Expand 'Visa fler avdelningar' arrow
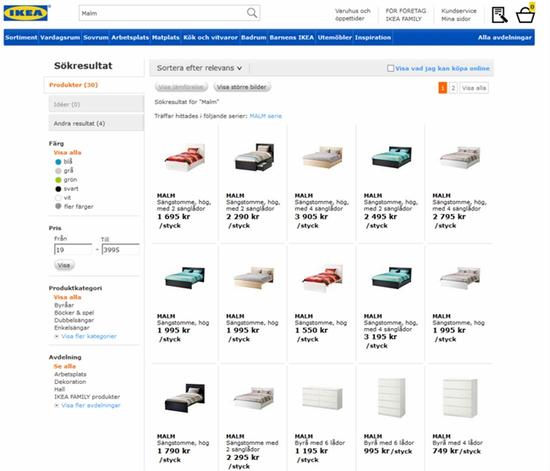This screenshot has height=471, width=550. [56, 405]
